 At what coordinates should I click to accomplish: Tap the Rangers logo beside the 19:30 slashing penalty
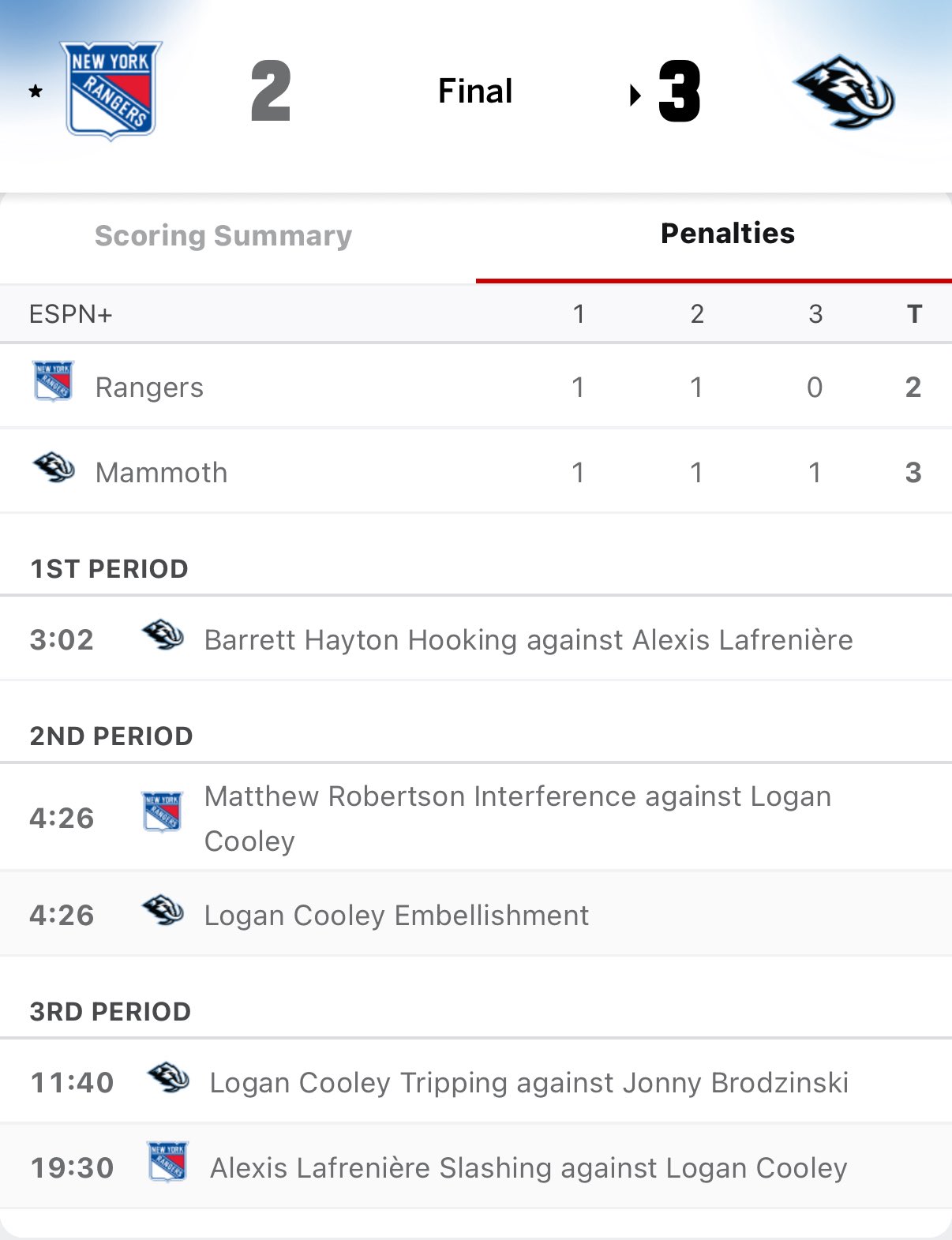tap(168, 1162)
